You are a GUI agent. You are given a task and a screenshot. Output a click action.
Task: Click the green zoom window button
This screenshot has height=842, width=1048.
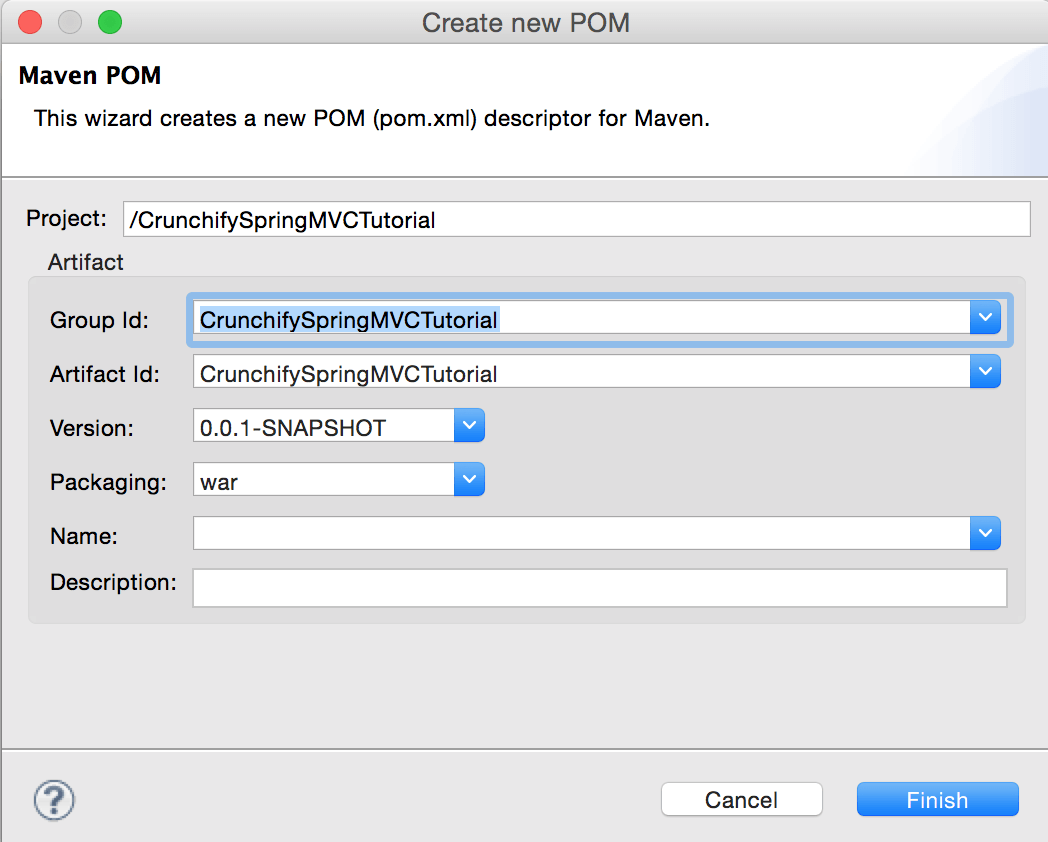tap(109, 22)
